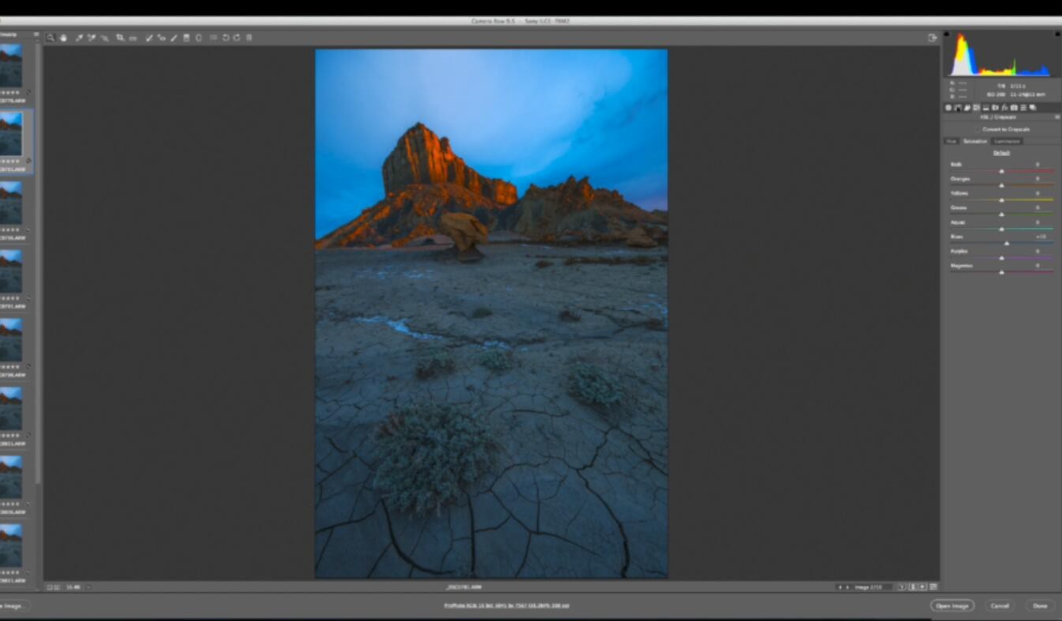Open the HSL panel options menu

click(1057, 117)
